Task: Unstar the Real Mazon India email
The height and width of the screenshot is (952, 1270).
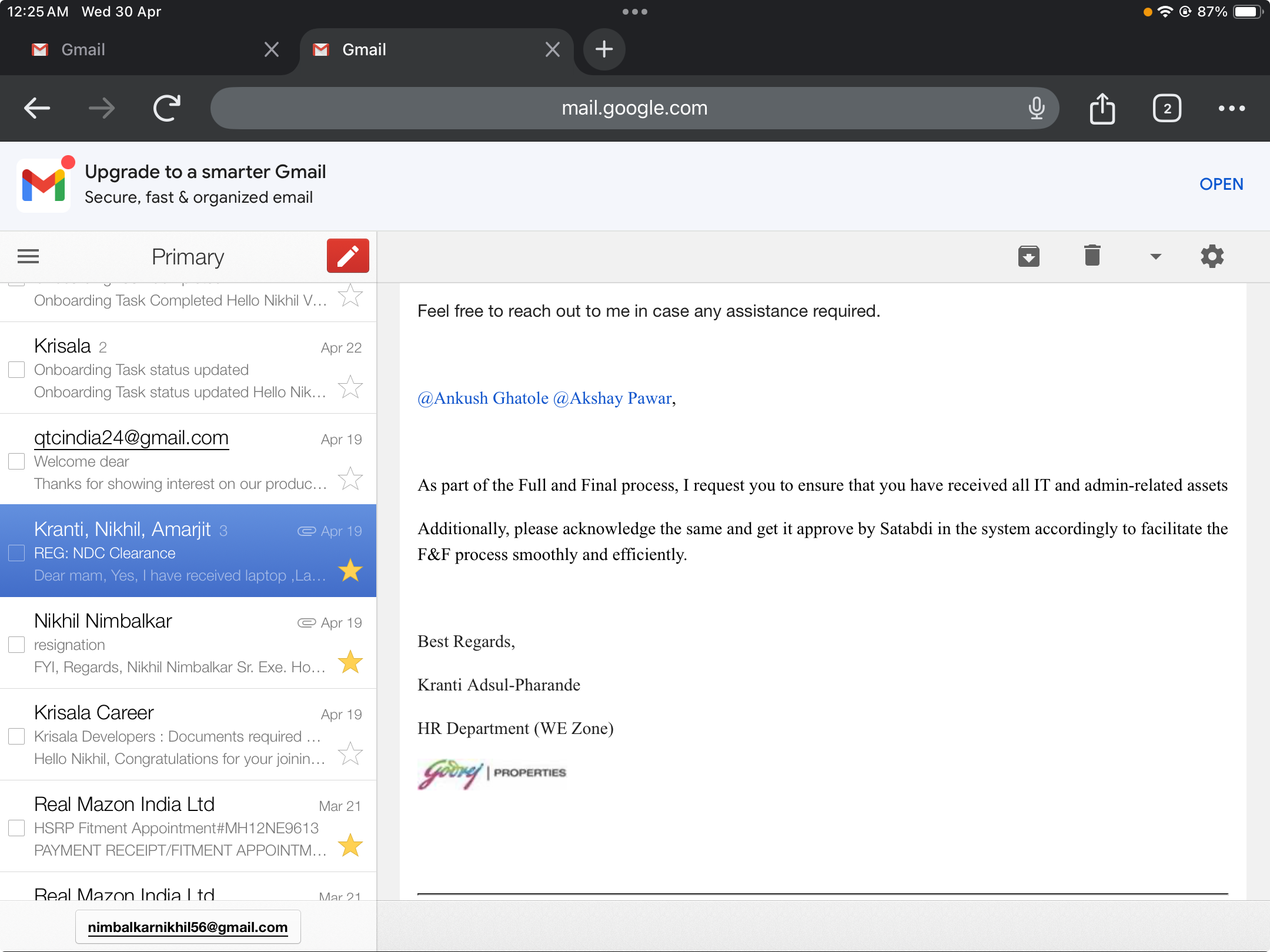Action: [350, 845]
